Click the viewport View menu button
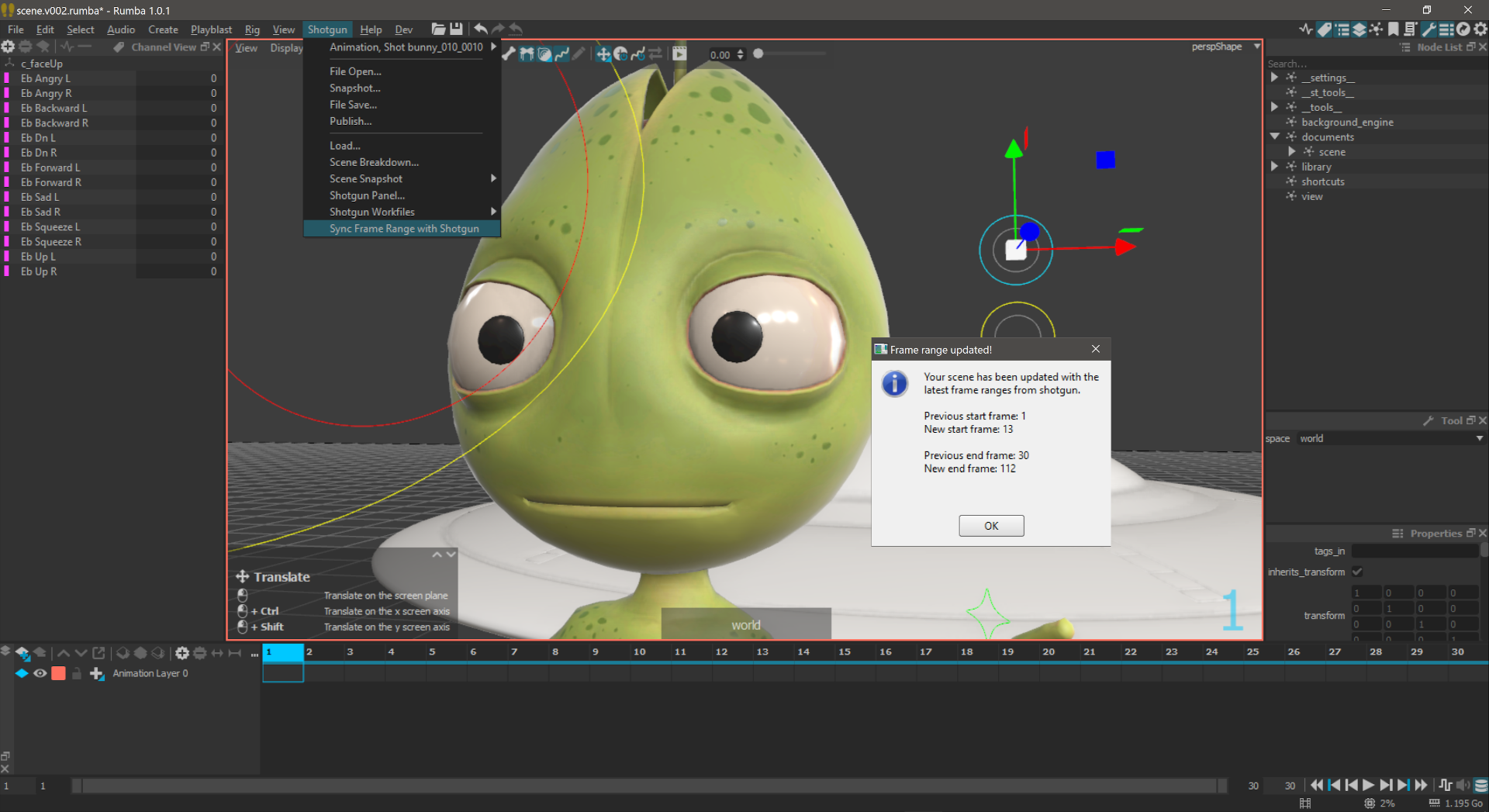 (247, 48)
